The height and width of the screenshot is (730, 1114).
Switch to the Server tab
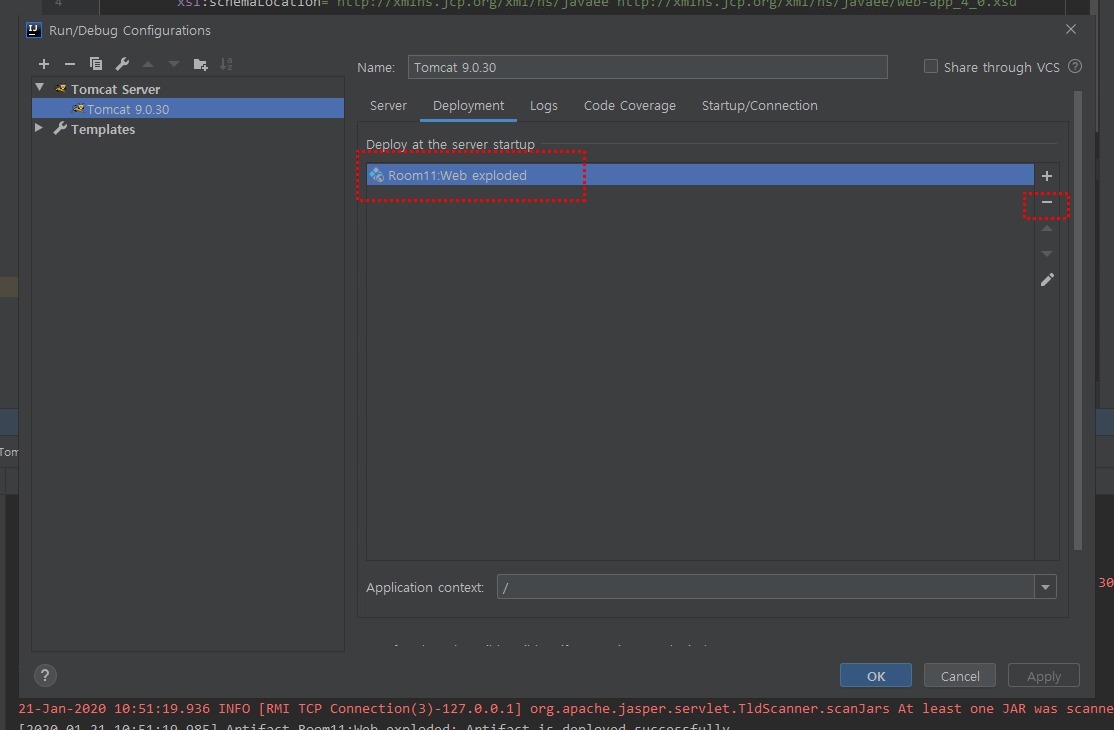[388, 106]
